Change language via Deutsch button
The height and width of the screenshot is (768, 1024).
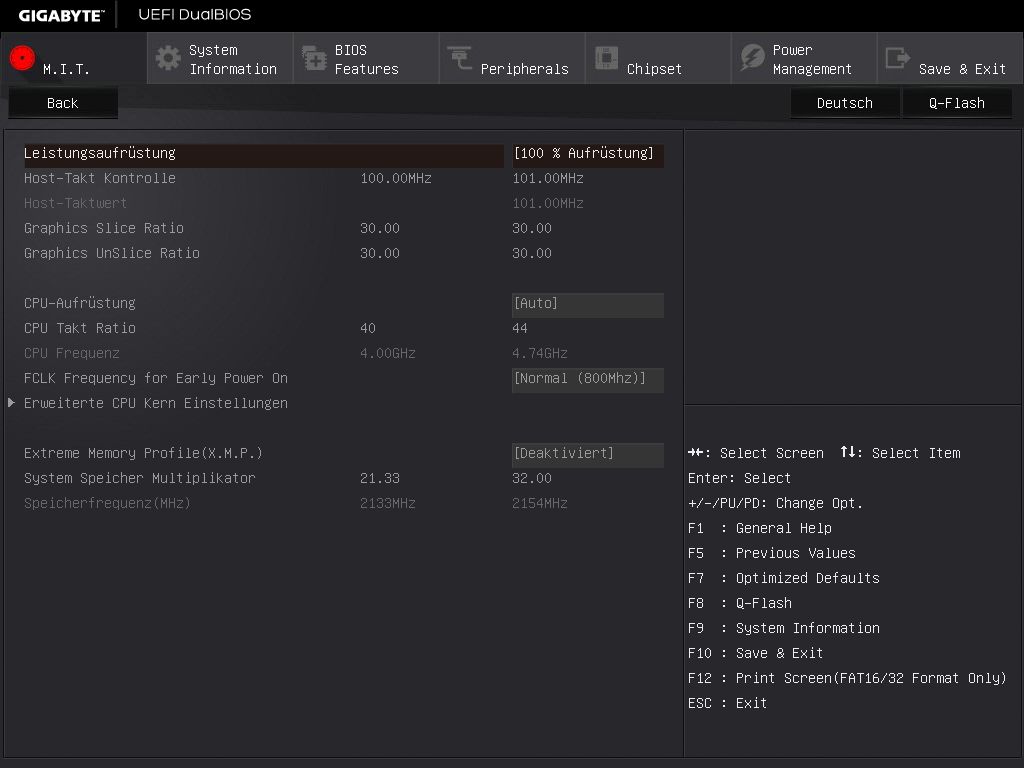[844, 103]
